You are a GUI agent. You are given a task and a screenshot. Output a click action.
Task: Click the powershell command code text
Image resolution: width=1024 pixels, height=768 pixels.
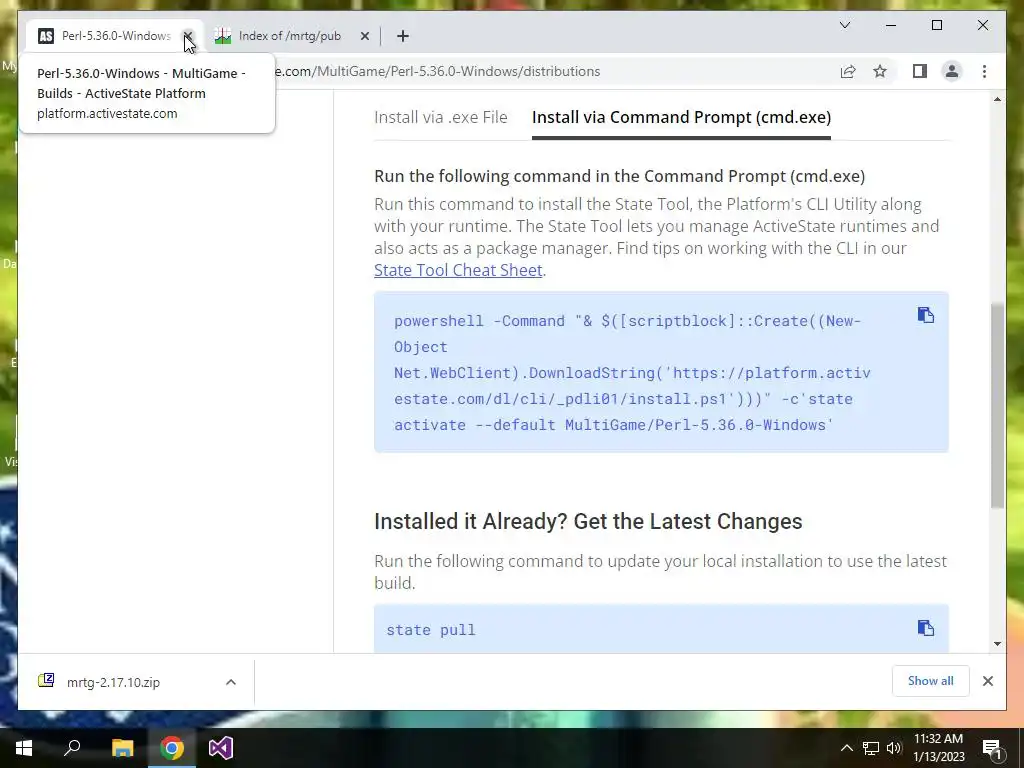coord(632,373)
